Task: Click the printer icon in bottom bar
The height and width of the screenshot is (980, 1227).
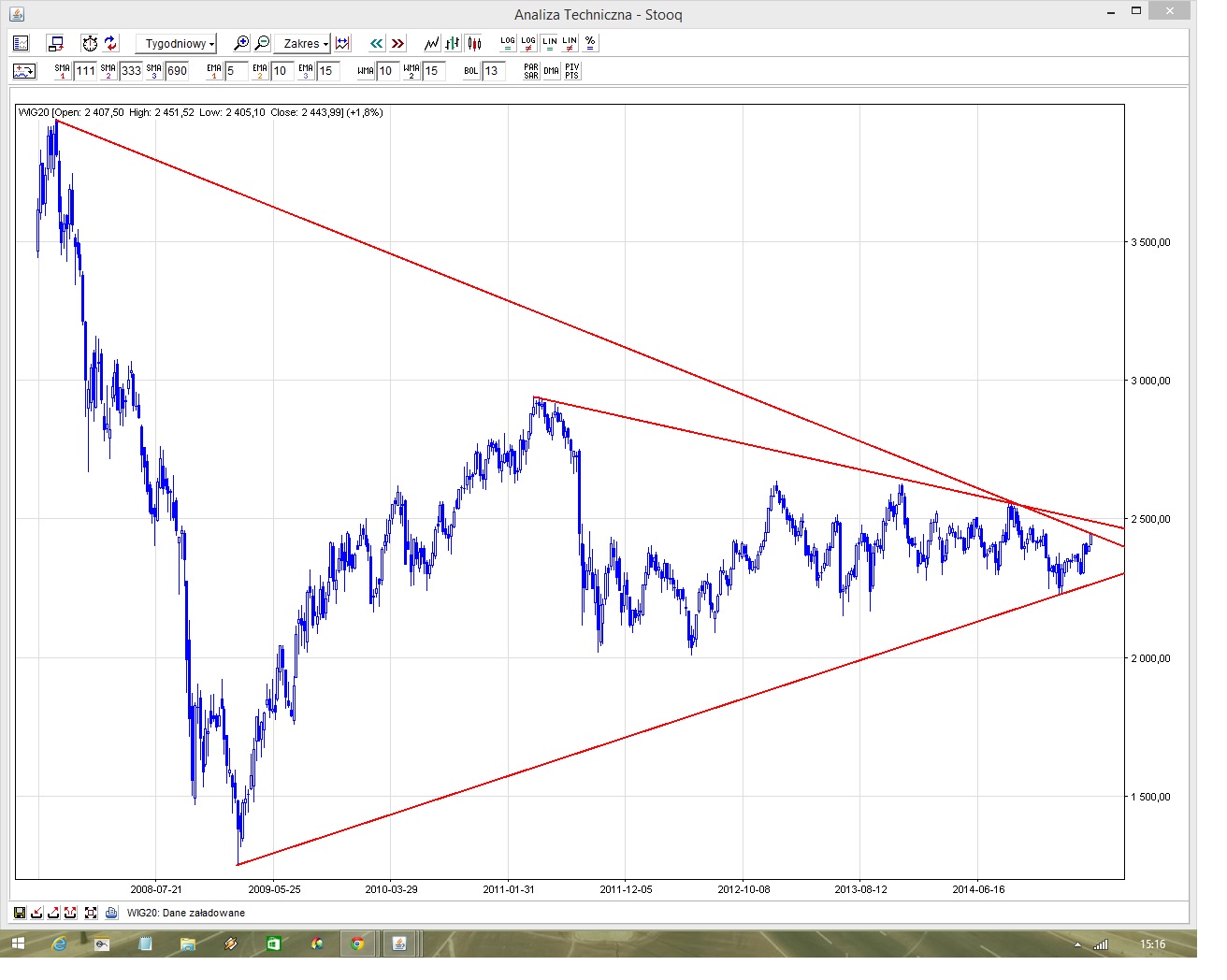Action: pyautogui.click(x=111, y=913)
